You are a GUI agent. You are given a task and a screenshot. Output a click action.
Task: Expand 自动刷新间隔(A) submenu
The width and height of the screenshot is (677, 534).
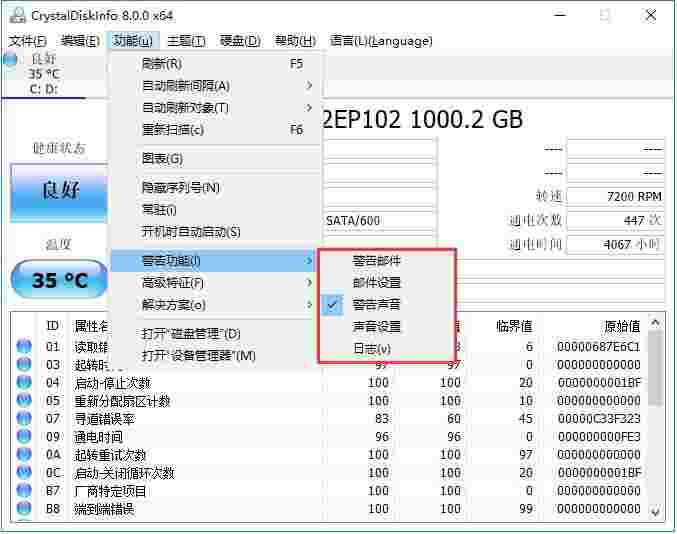click(x=216, y=85)
